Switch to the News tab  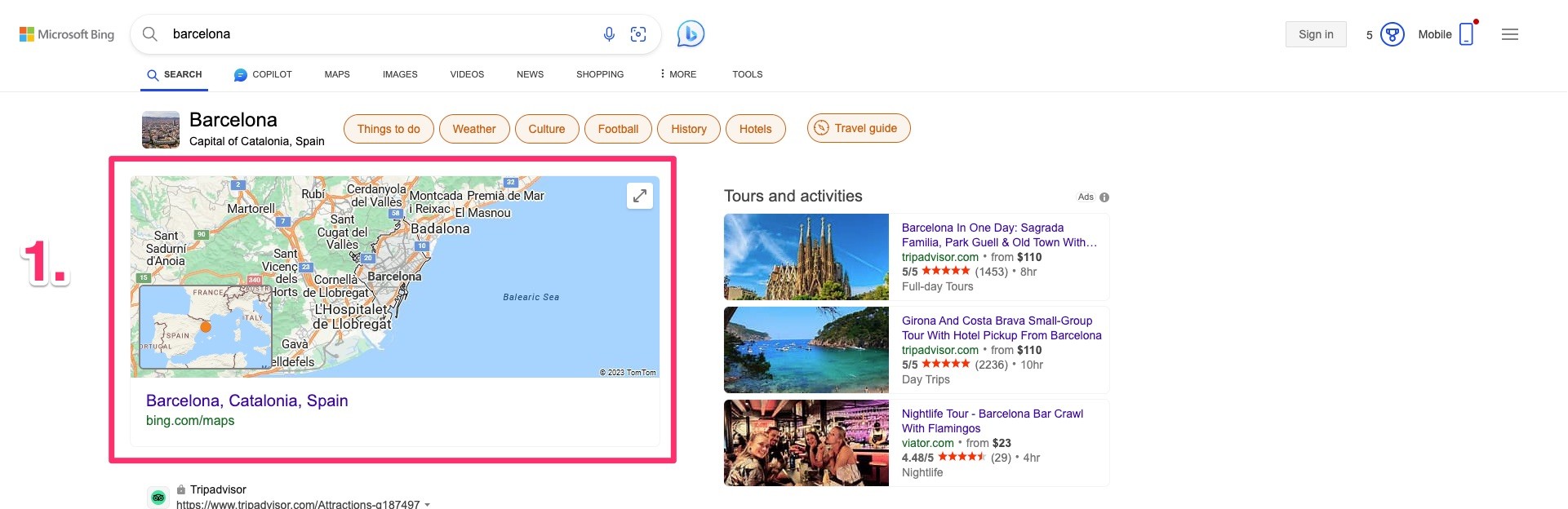[x=530, y=74]
